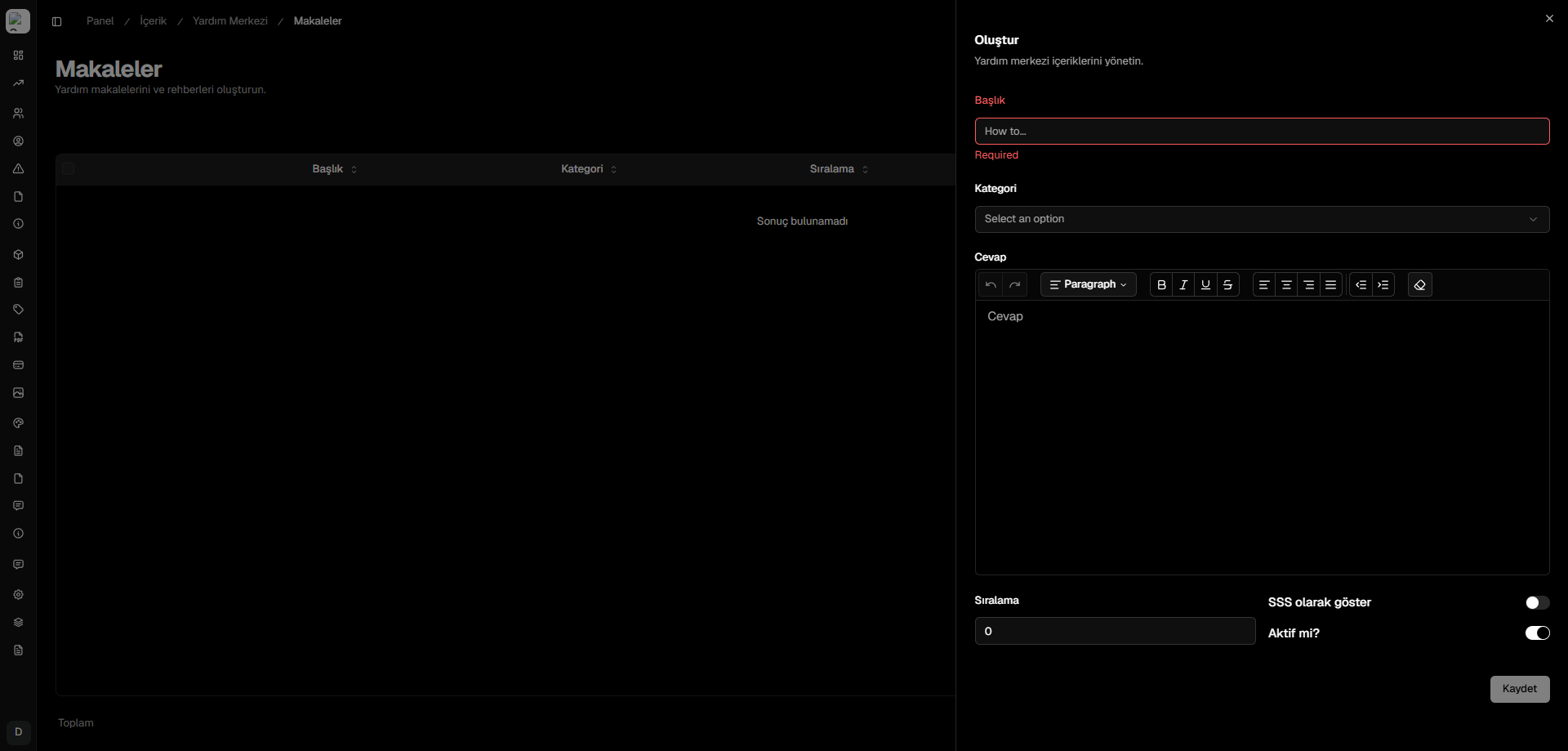Screen dimensions: 1568x751
Task: Toggle bold formatting in the editor
Action: pyautogui.click(x=1161, y=284)
